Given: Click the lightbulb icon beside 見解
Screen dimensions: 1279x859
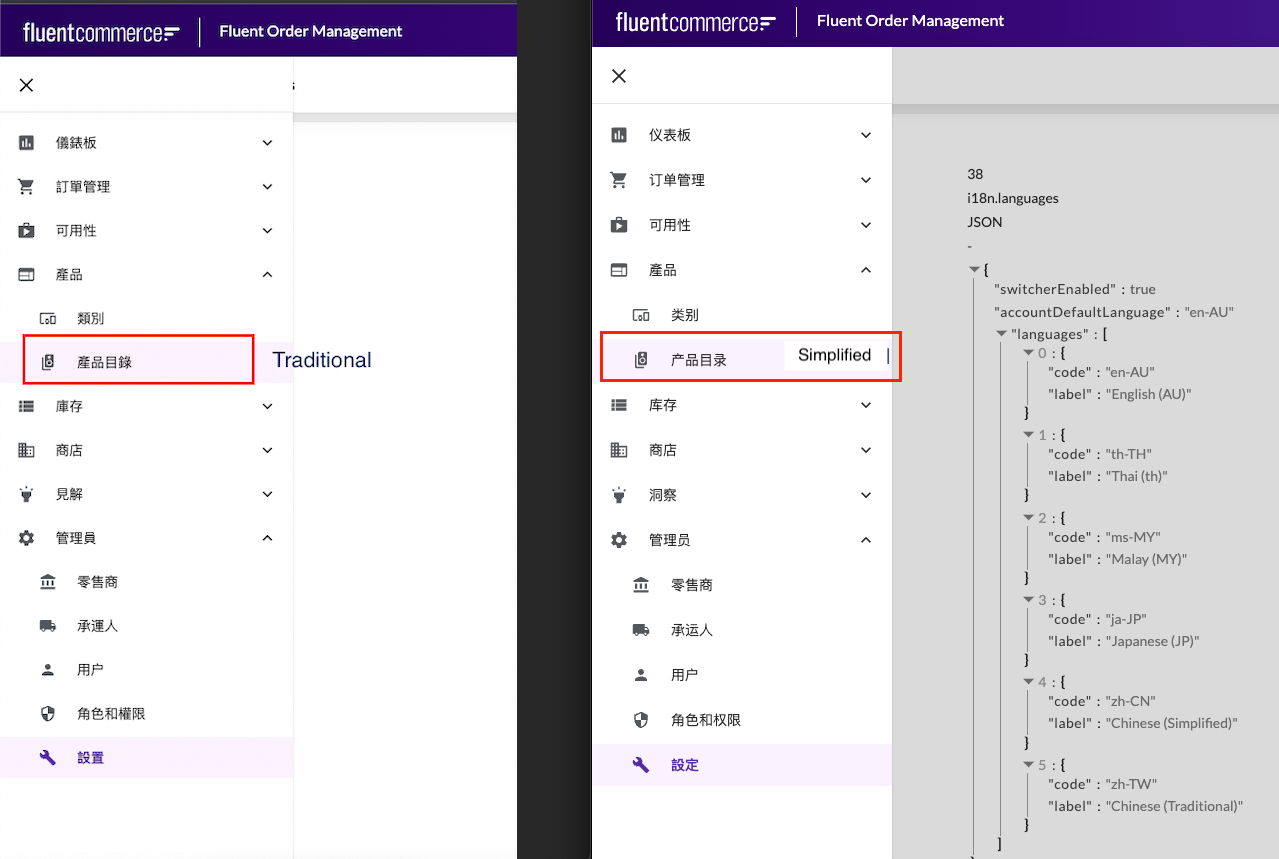Looking at the screenshot, I should coord(27,494).
